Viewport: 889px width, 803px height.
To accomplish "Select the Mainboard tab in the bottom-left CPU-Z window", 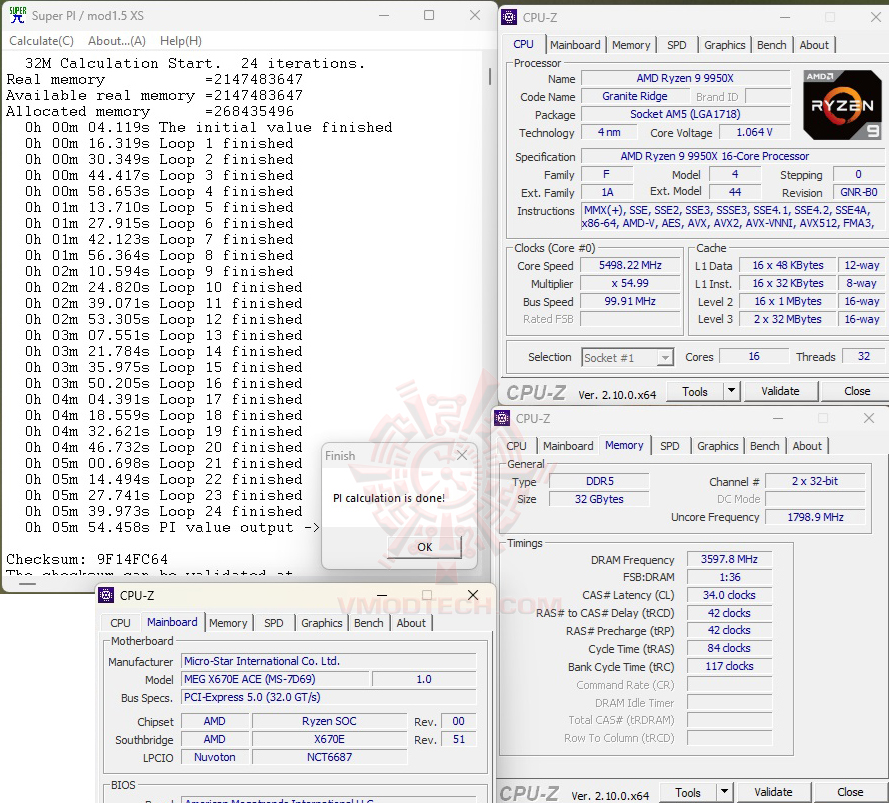I will pyautogui.click(x=172, y=622).
